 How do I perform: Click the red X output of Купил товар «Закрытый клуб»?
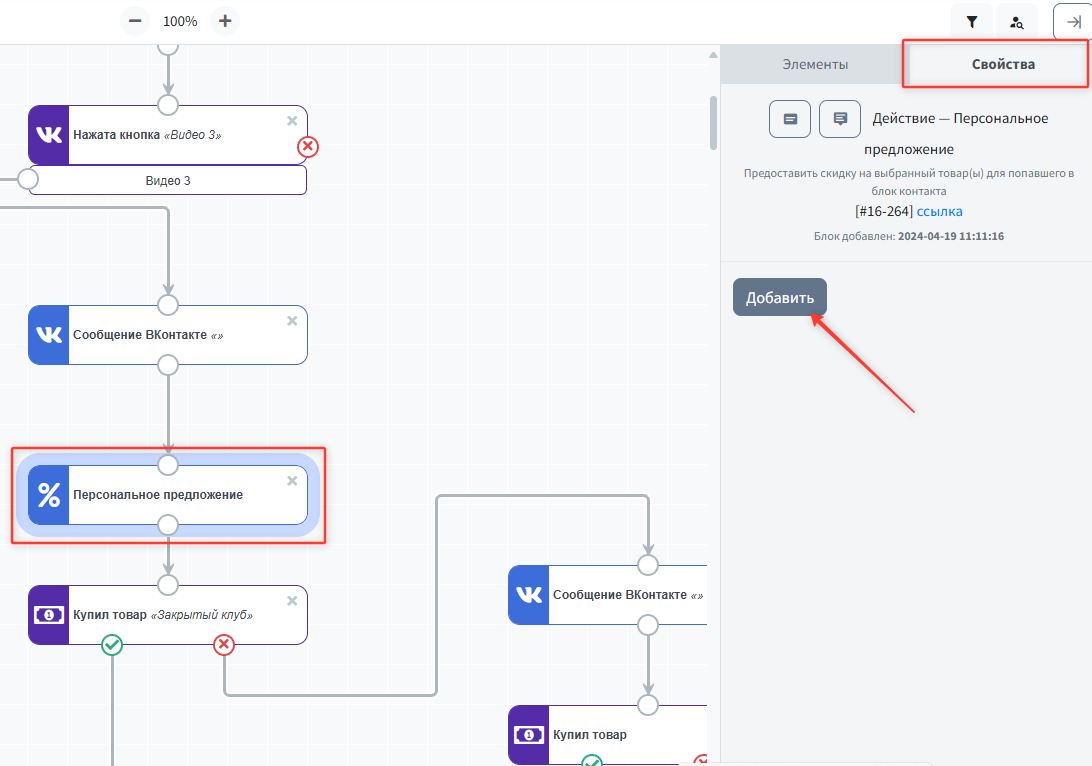[224, 645]
